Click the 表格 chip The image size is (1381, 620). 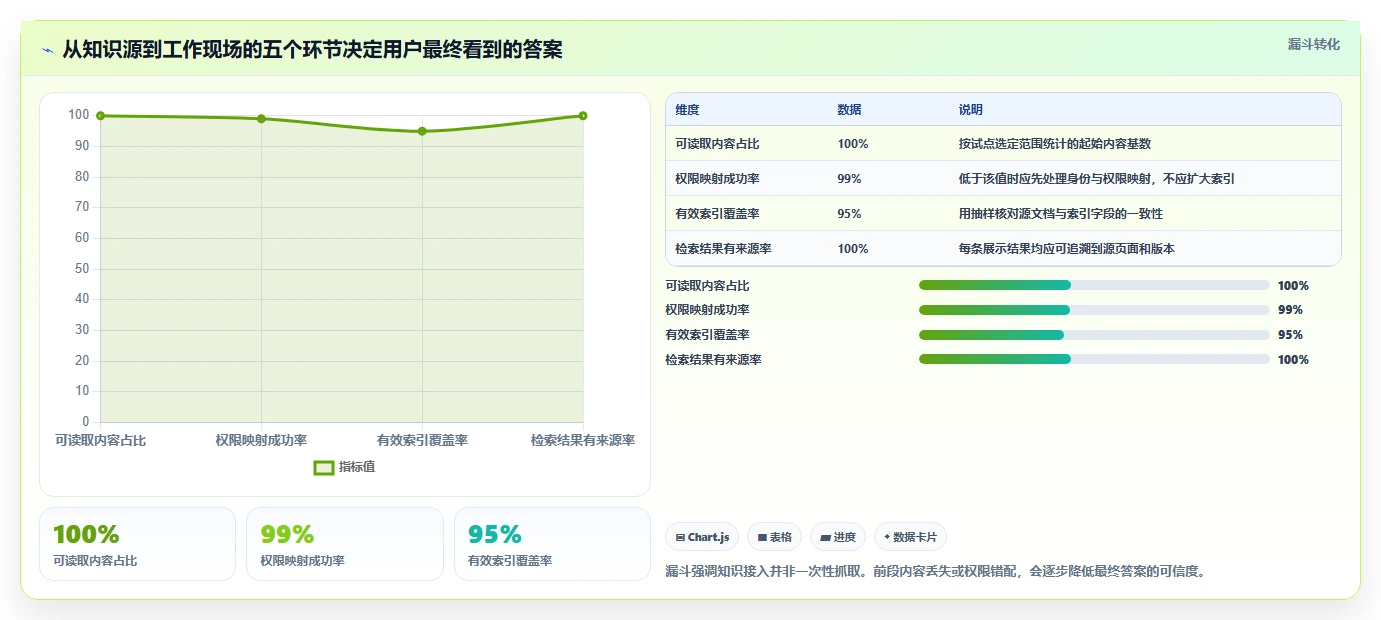coord(774,537)
